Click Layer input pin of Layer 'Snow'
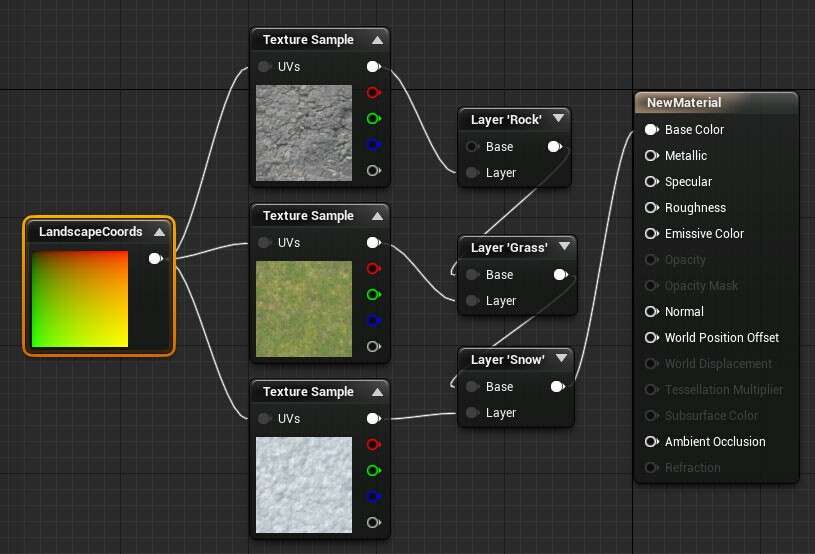The height and width of the screenshot is (554, 815). pos(472,413)
